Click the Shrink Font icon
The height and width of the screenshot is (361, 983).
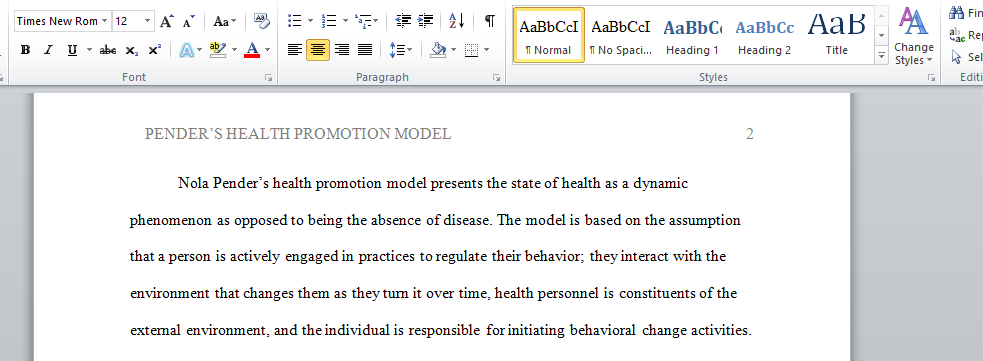point(189,21)
